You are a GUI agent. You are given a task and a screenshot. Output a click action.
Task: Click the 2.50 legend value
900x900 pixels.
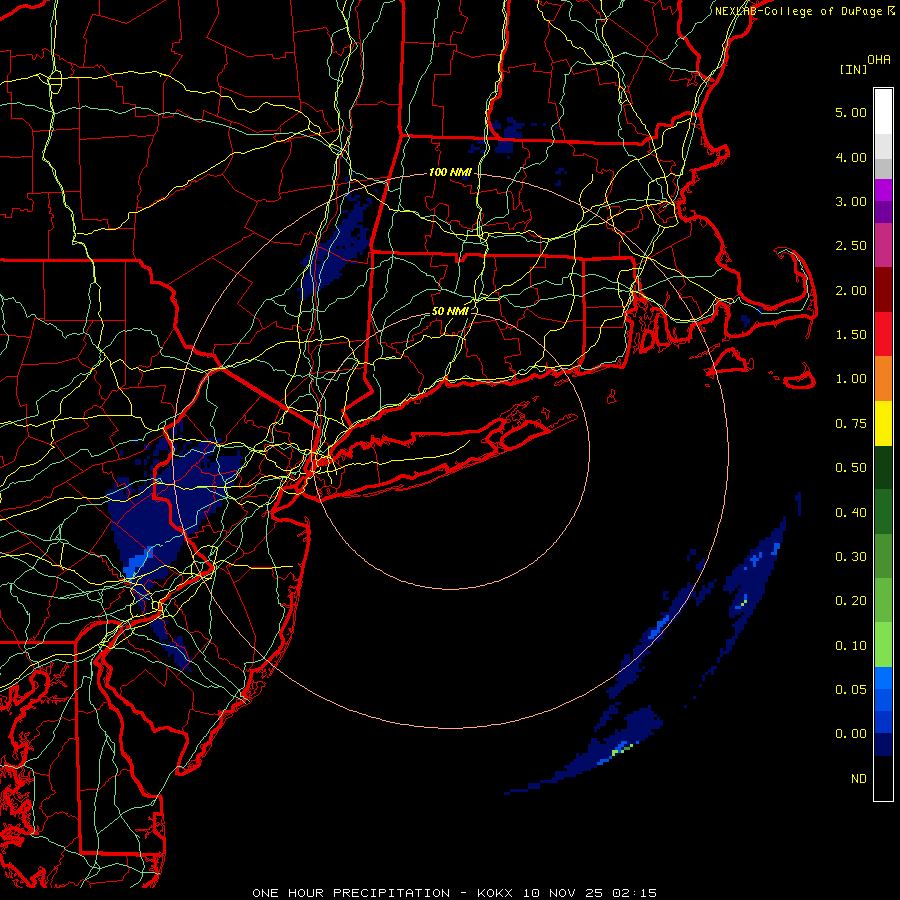(x=851, y=246)
